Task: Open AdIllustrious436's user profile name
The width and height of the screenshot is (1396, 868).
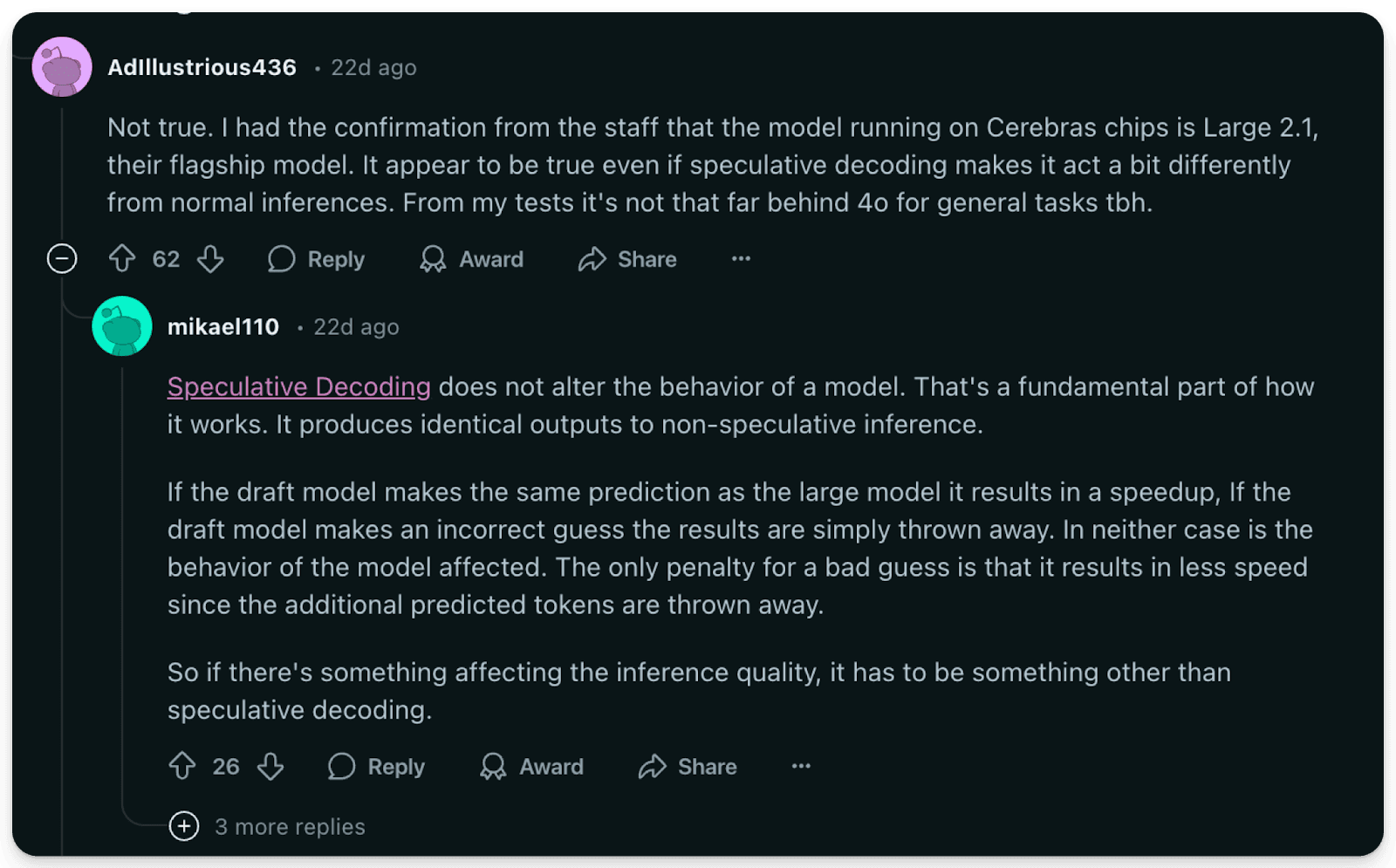Action: pos(202,67)
